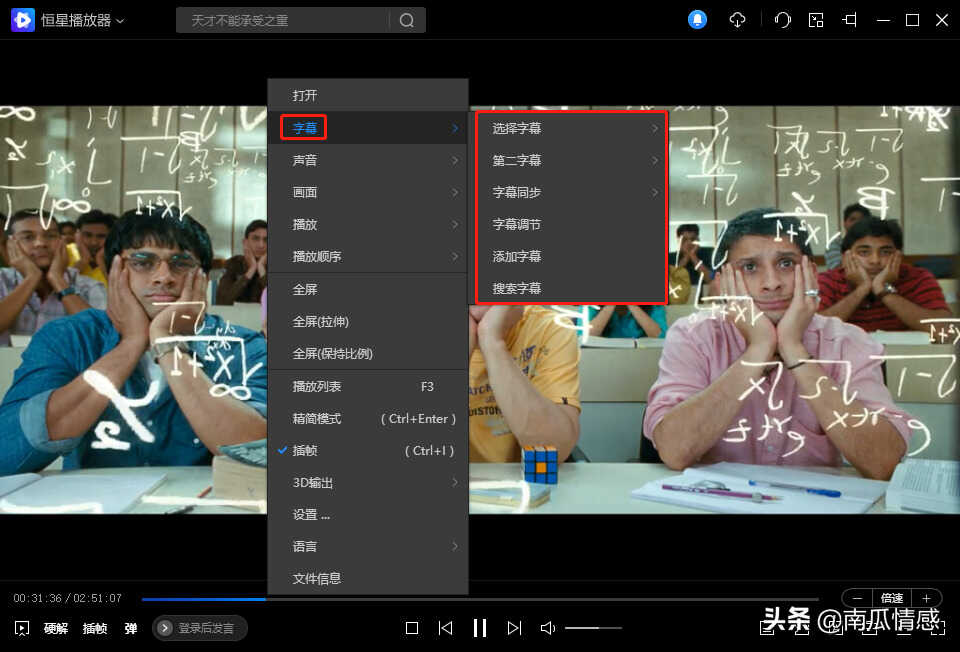Expand the 第二字幕 chevron
The height and width of the screenshot is (652, 960).
654,160
